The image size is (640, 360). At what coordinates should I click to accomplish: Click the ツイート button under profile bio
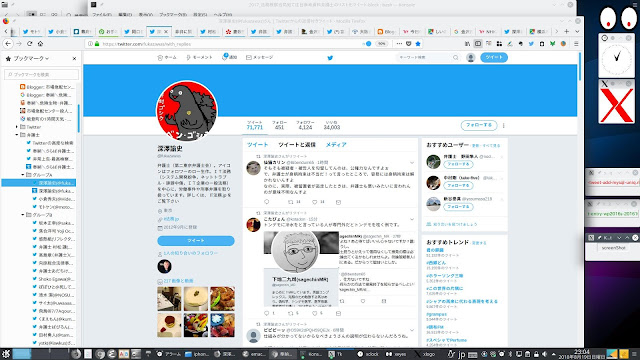[196, 241]
